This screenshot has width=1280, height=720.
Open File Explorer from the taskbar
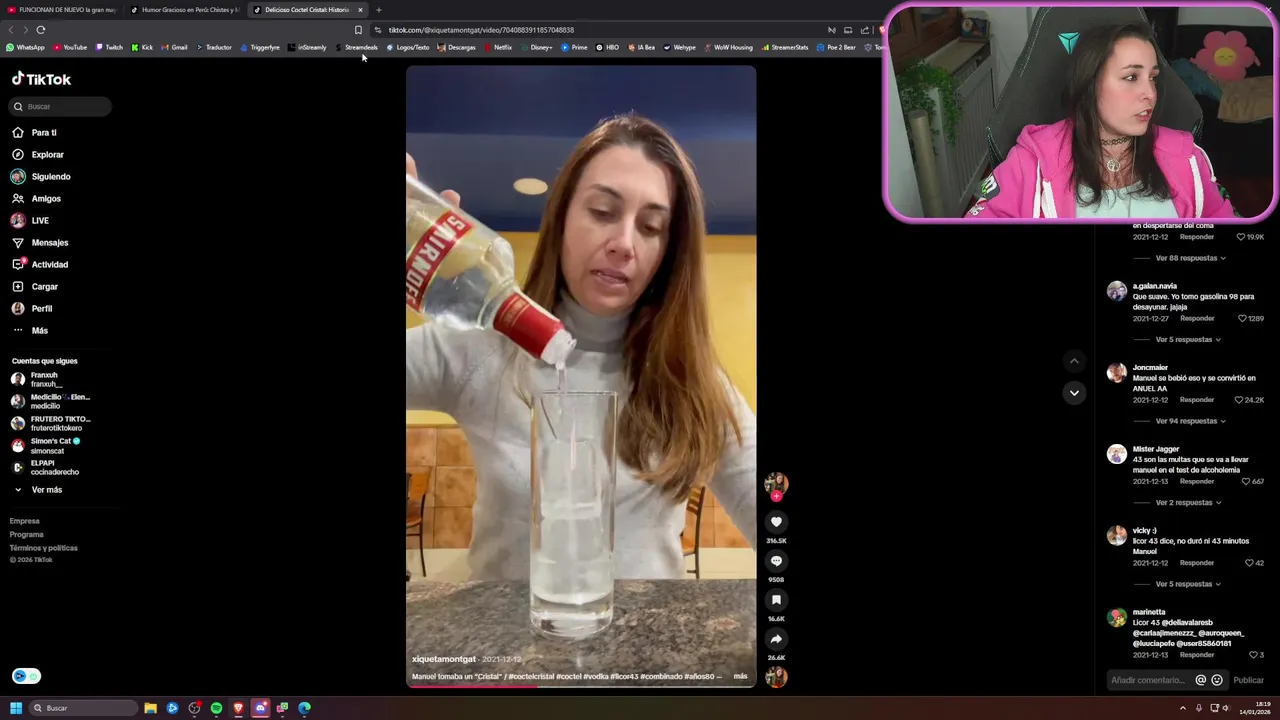pos(150,708)
